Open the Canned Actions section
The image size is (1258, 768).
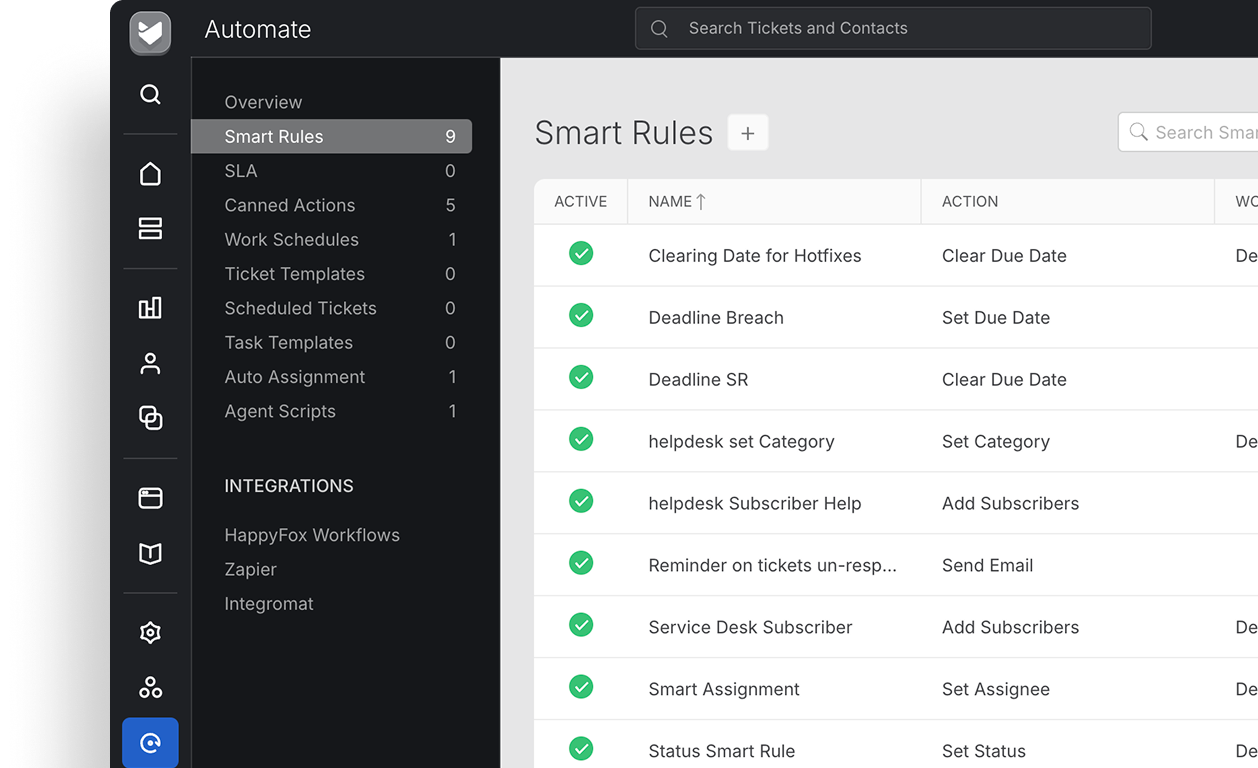coord(289,205)
